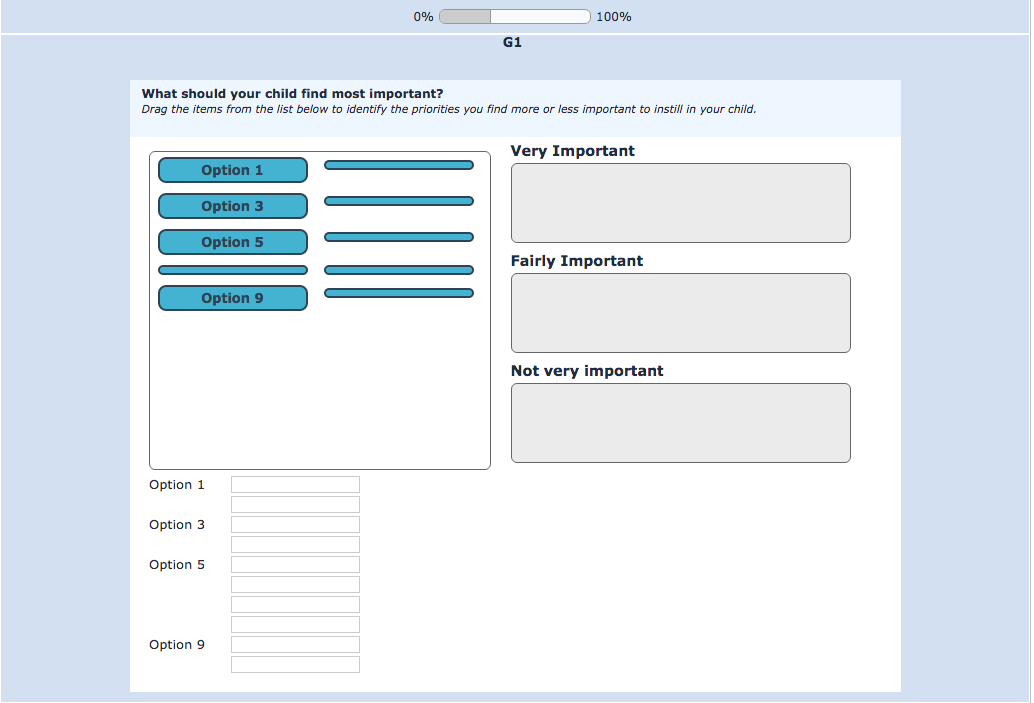Click the Very Important drop box
This screenshot has height=703, width=1034.
pyautogui.click(x=680, y=203)
